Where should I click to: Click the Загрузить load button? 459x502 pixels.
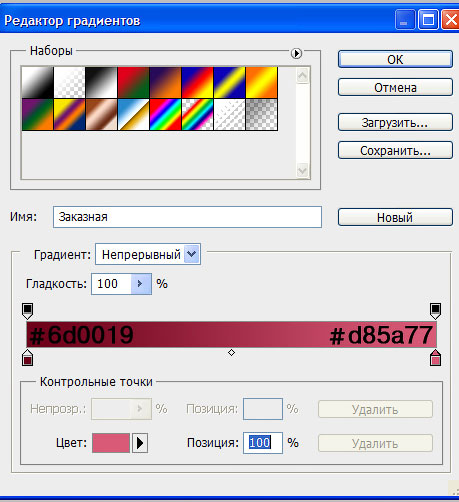coord(395,122)
